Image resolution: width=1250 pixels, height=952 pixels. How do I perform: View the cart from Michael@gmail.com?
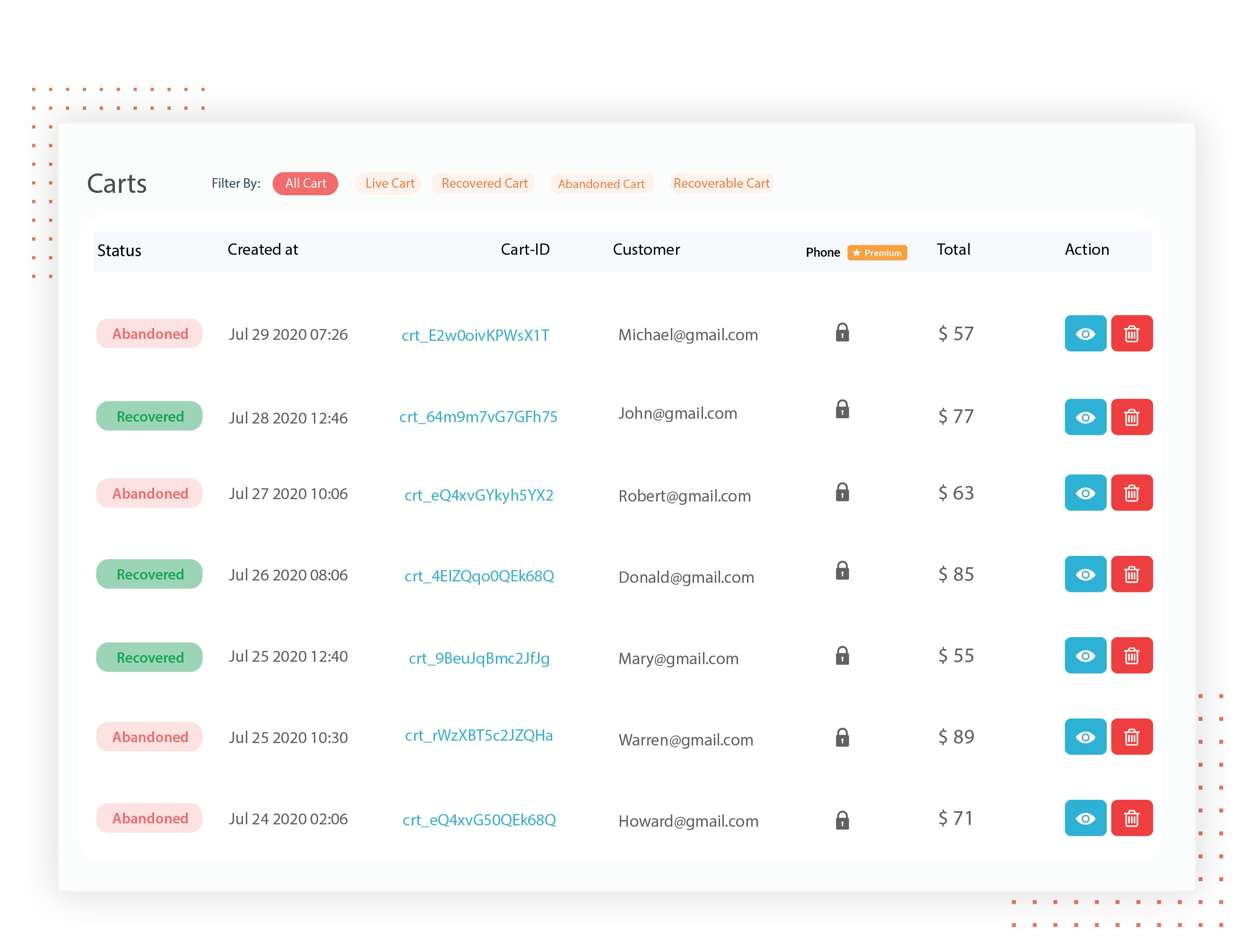[1085, 333]
